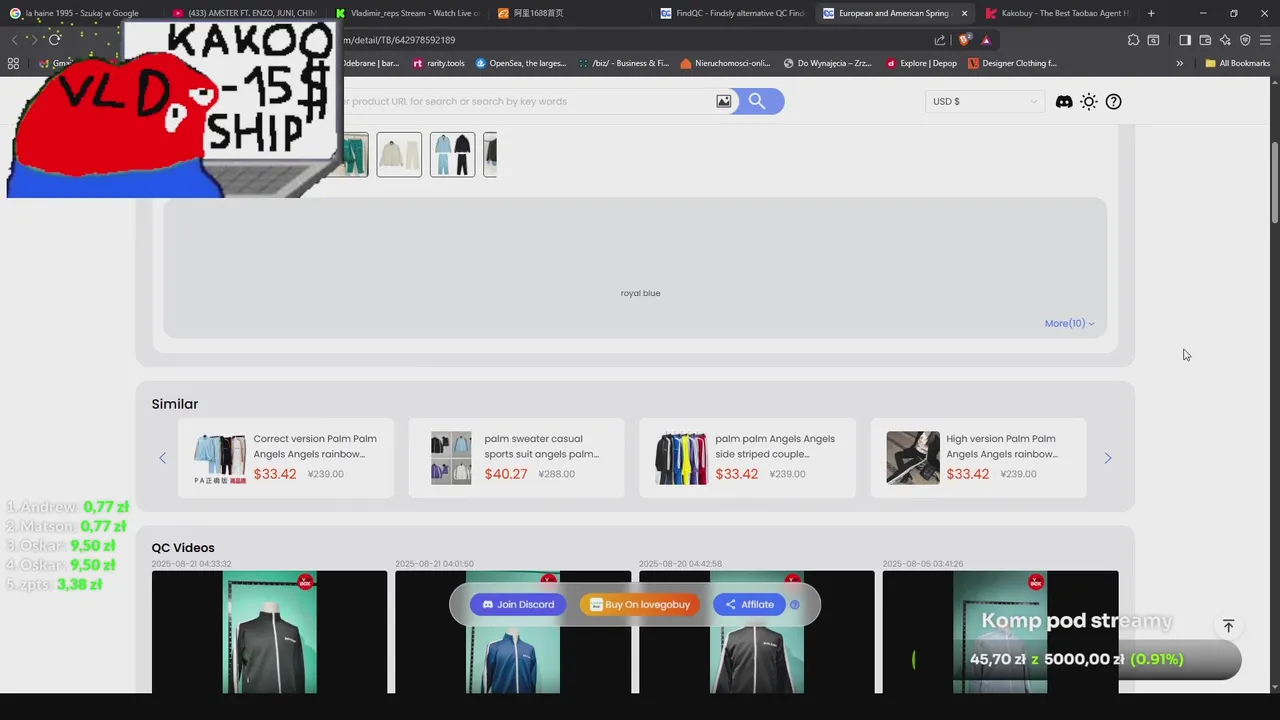The image size is (1280, 720).
Task: Reload the page
Action: click(54, 40)
